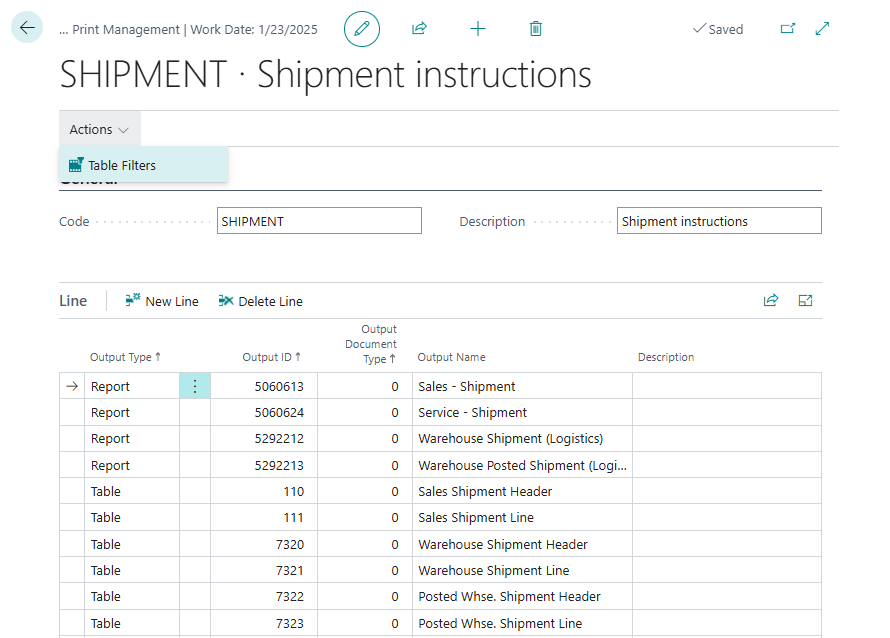Navigate back using the circular arrow icon
This screenshot has width=890, height=638.
26,27
